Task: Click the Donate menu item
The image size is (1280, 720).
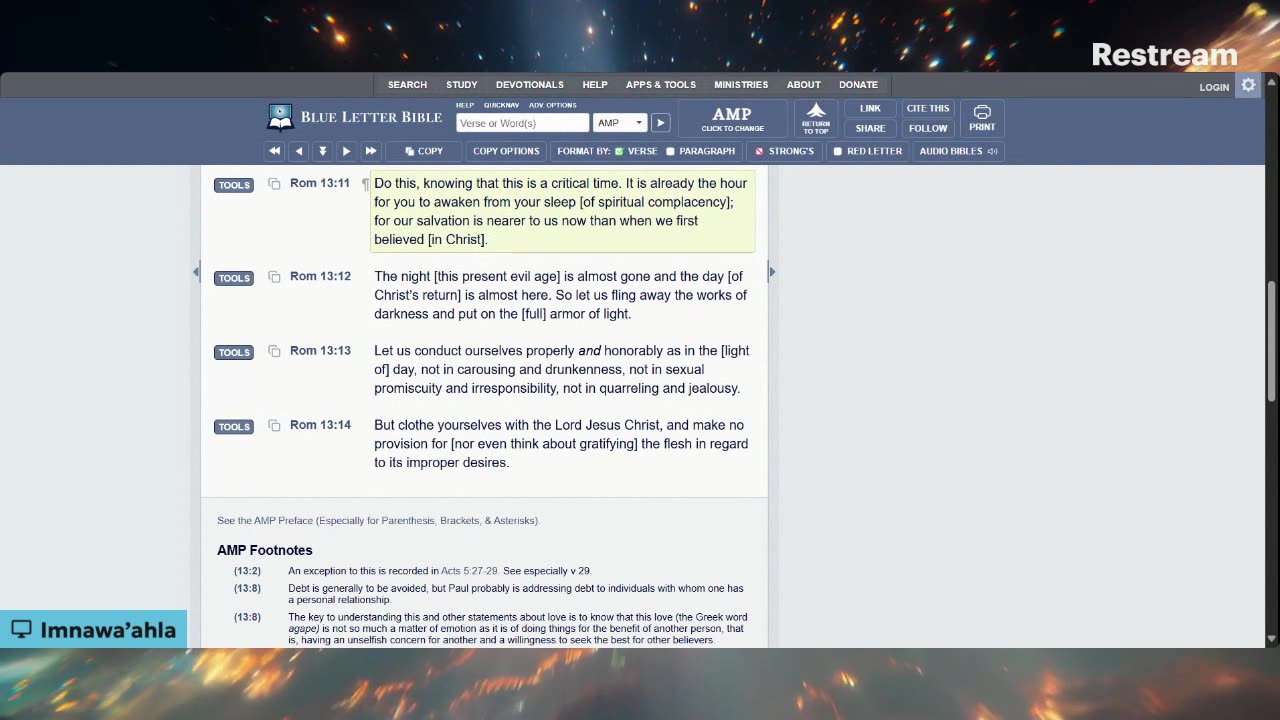Action: pyautogui.click(x=858, y=85)
